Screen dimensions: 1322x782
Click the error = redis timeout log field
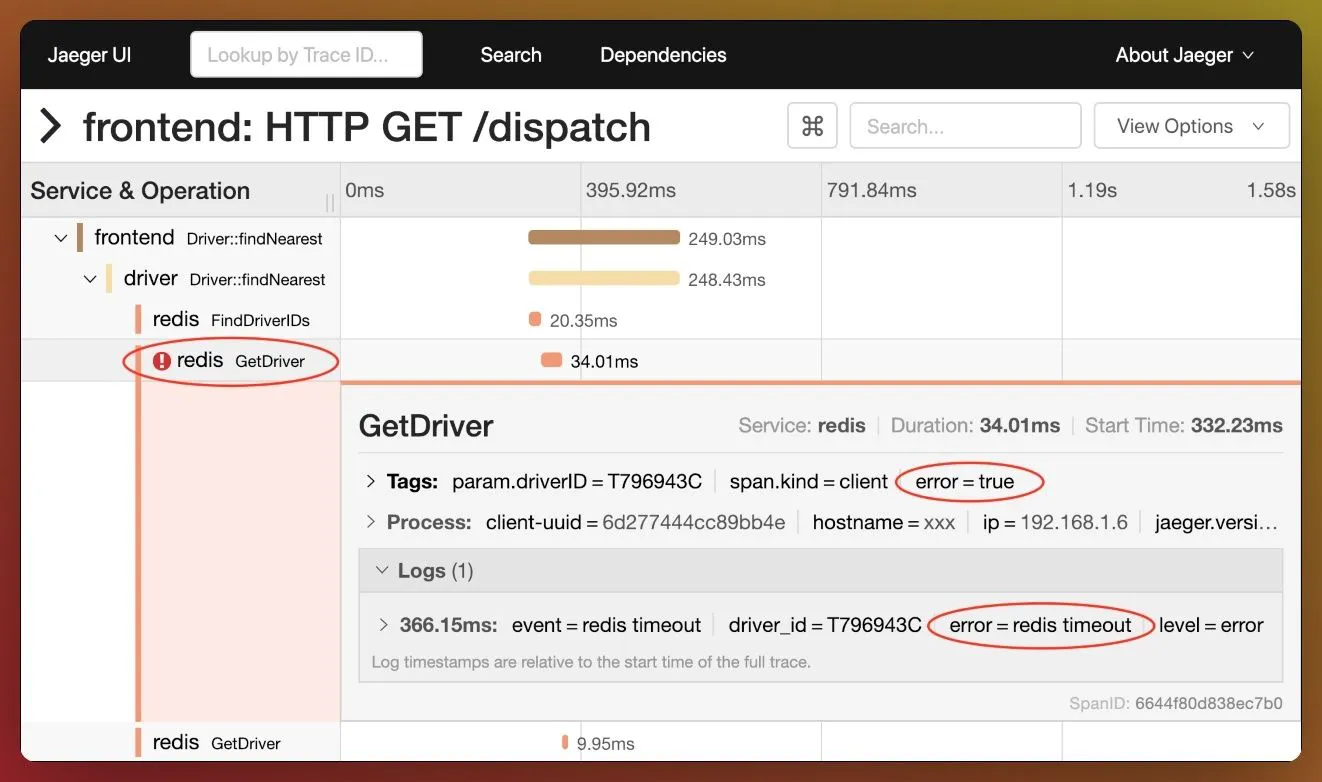coord(1040,625)
